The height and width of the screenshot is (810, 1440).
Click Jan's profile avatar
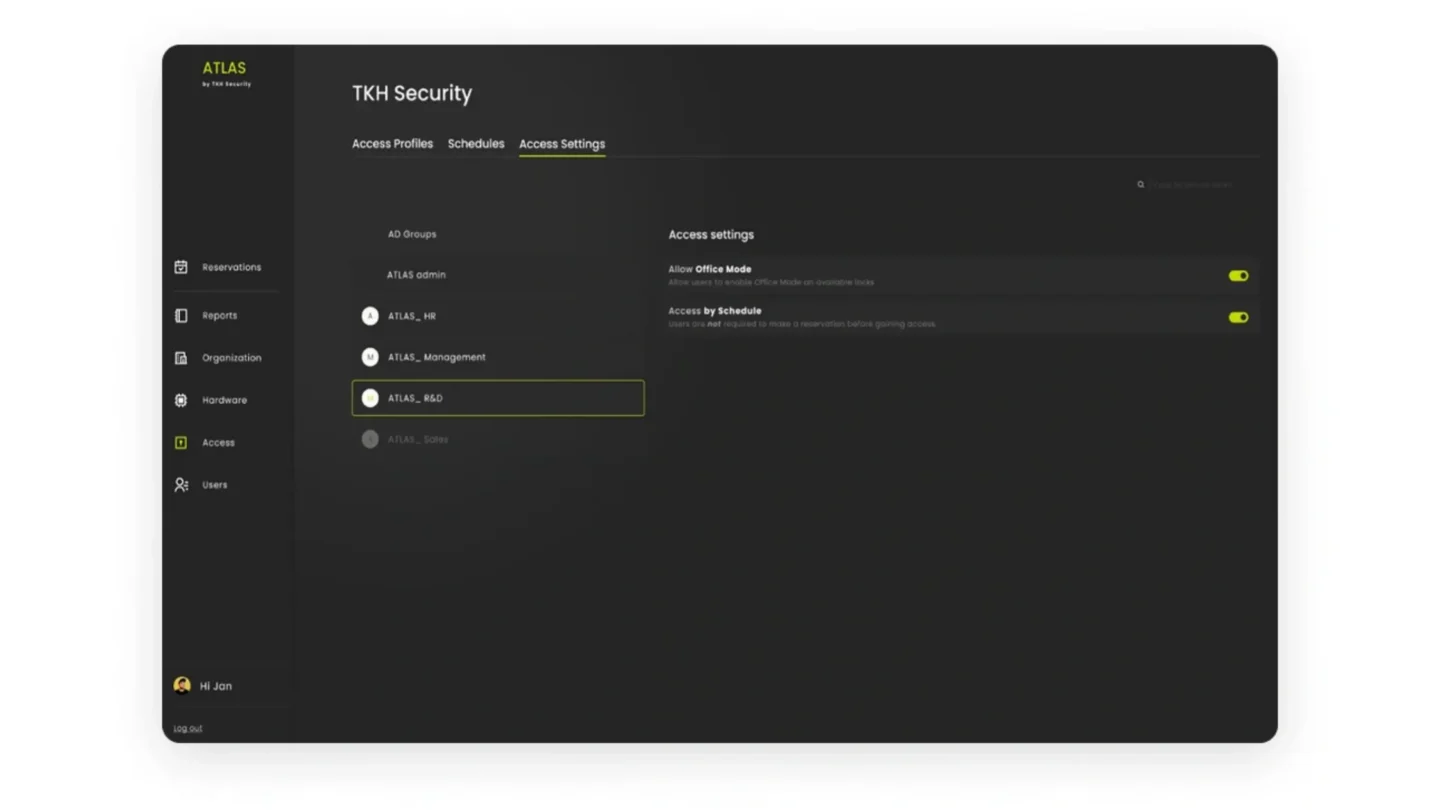coord(182,685)
